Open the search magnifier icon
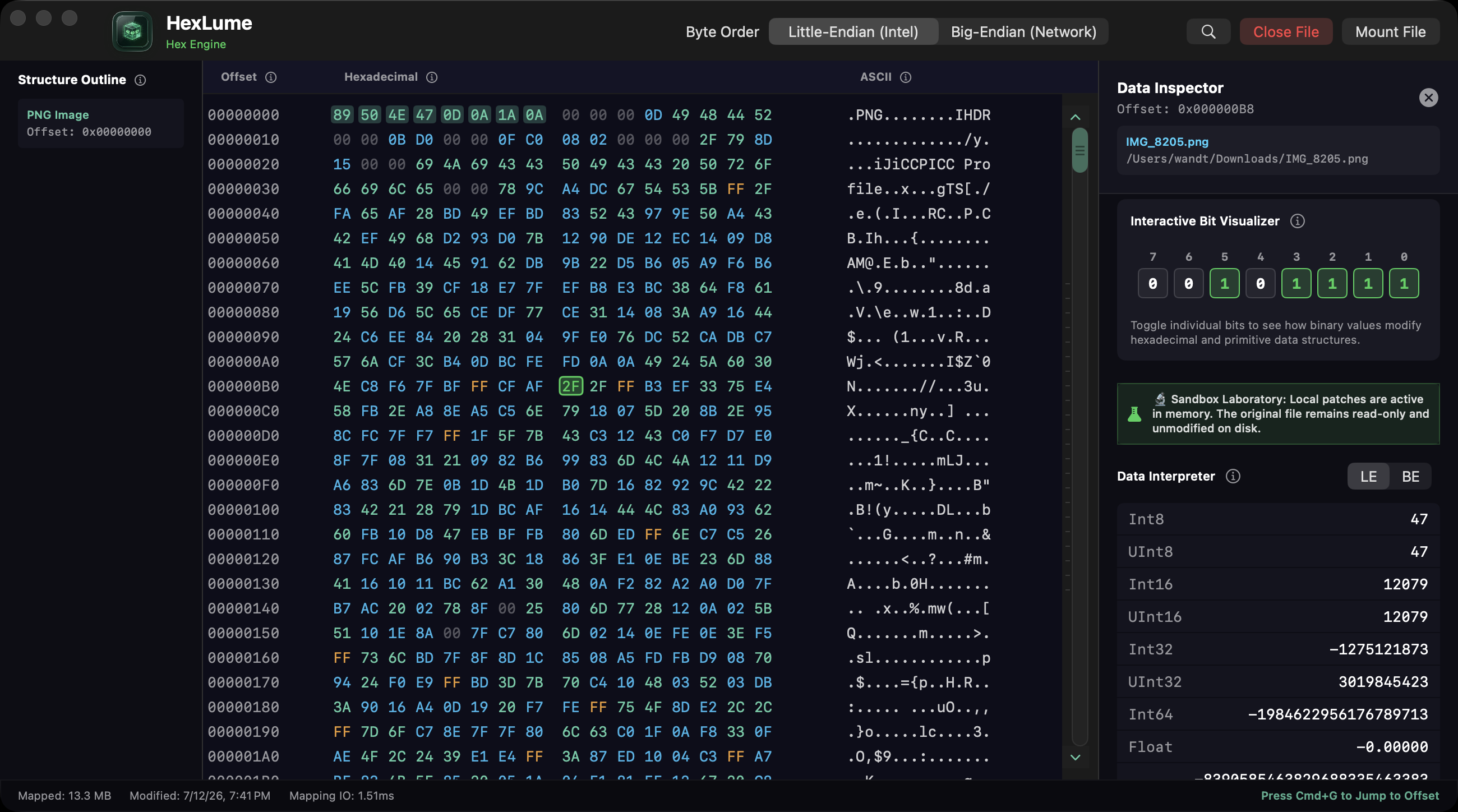Screen dimensions: 1458x812 tap(1208, 32)
